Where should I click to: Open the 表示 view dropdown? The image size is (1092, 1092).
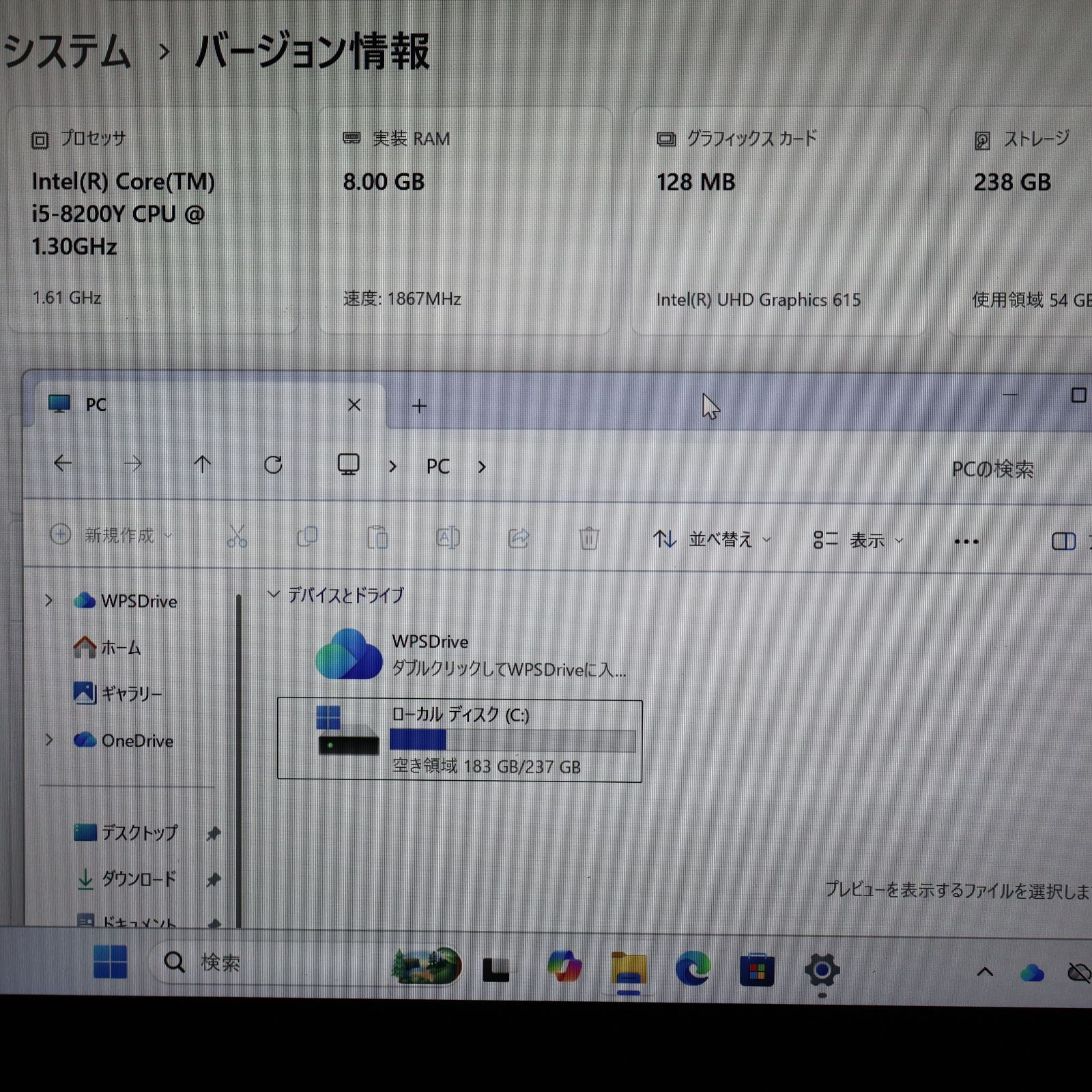click(858, 541)
